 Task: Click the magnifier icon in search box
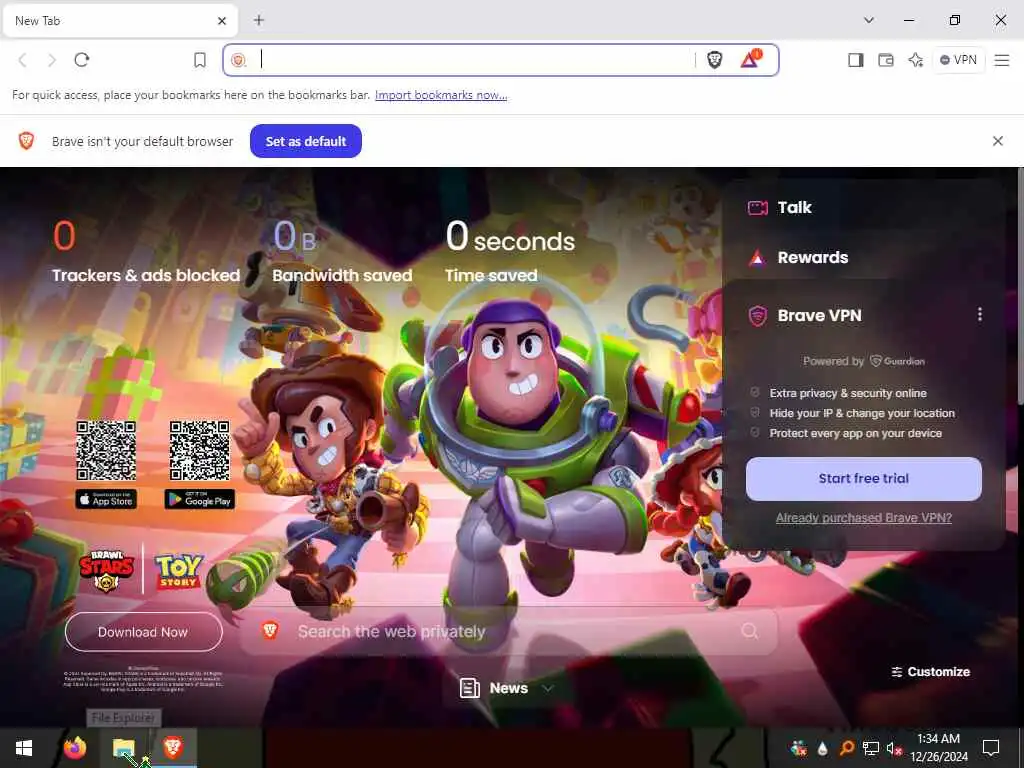(750, 631)
